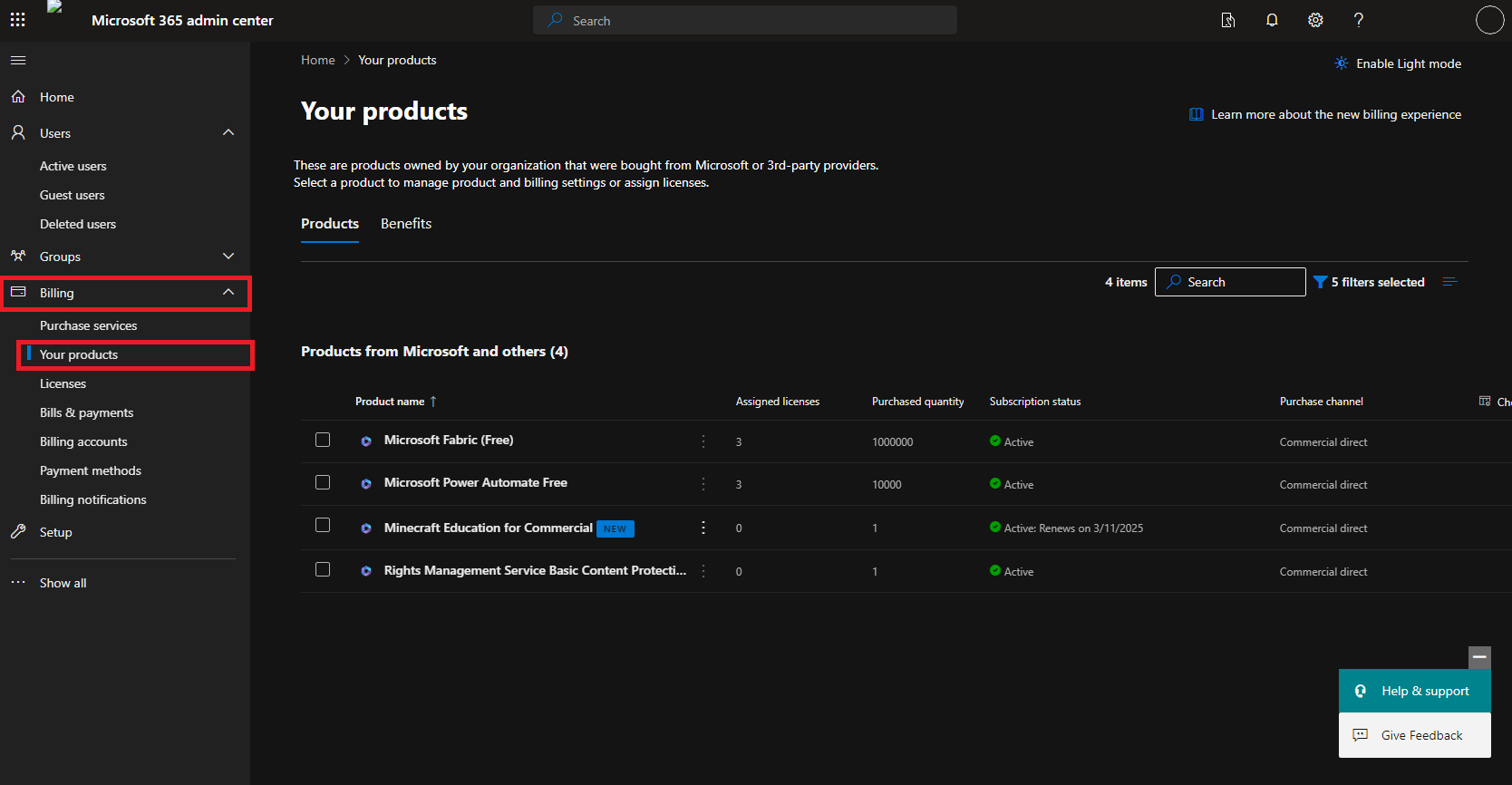Switch to the Benefits tab
The height and width of the screenshot is (785, 1512).
(x=406, y=224)
